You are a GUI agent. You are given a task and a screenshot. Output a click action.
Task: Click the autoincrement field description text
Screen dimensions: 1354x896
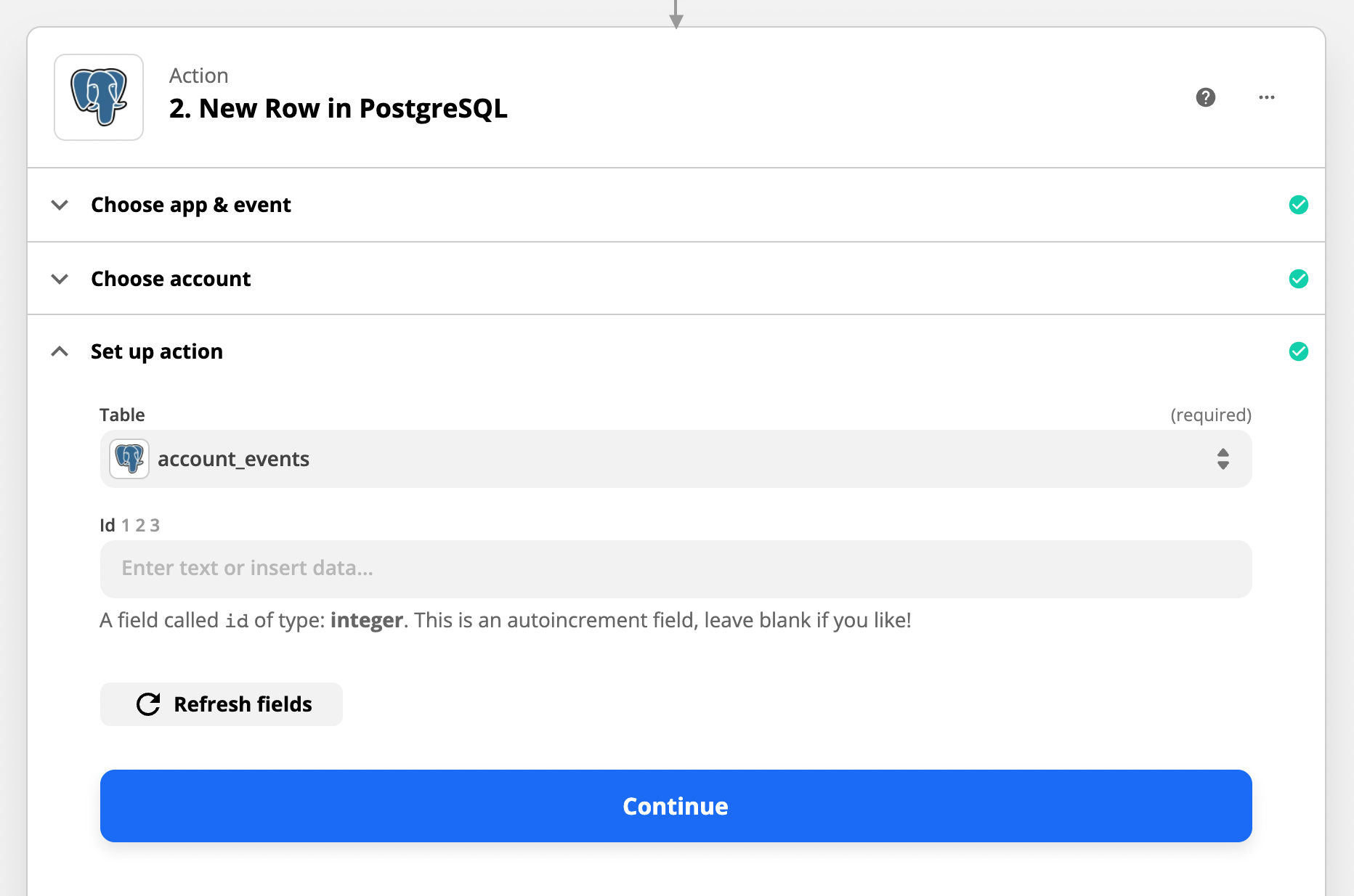click(506, 620)
